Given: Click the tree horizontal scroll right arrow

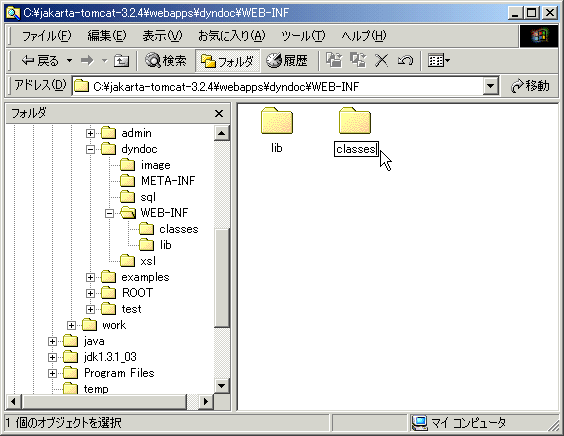Looking at the screenshot, I should [206, 401].
